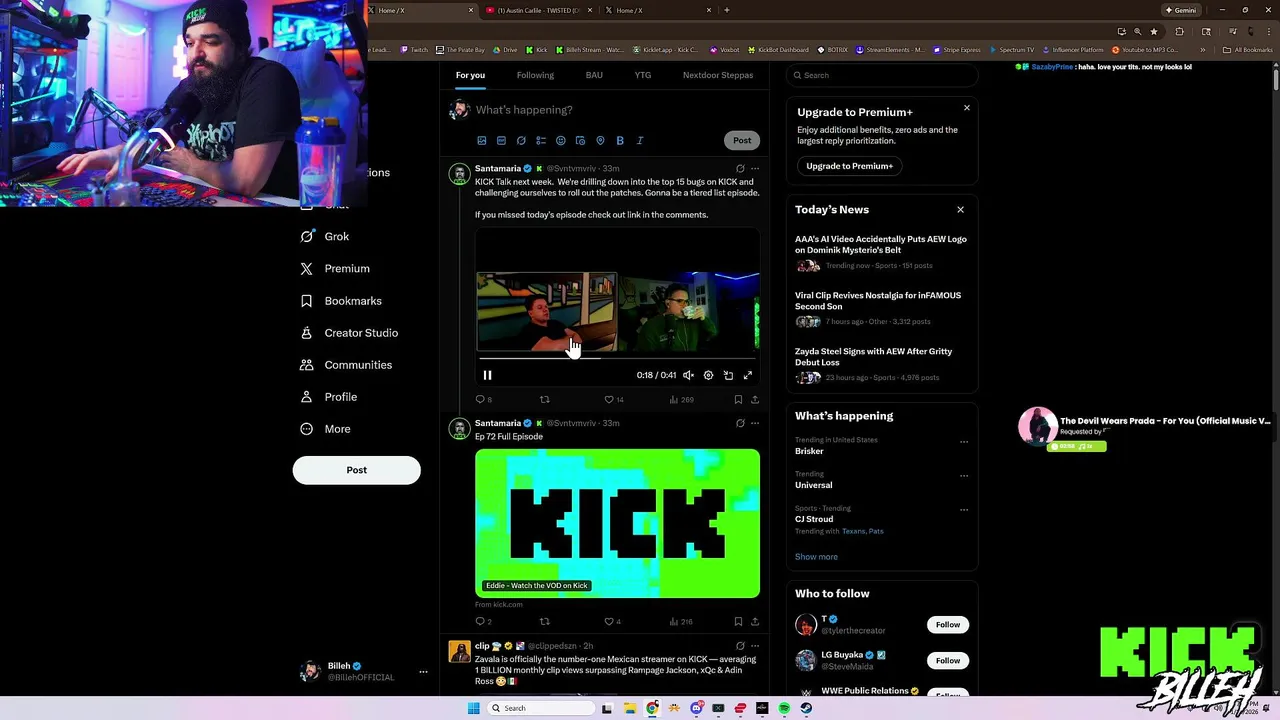Reply to the KICK Talk post
This screenshot has height=720, width=1280.
tap(483, 400)
